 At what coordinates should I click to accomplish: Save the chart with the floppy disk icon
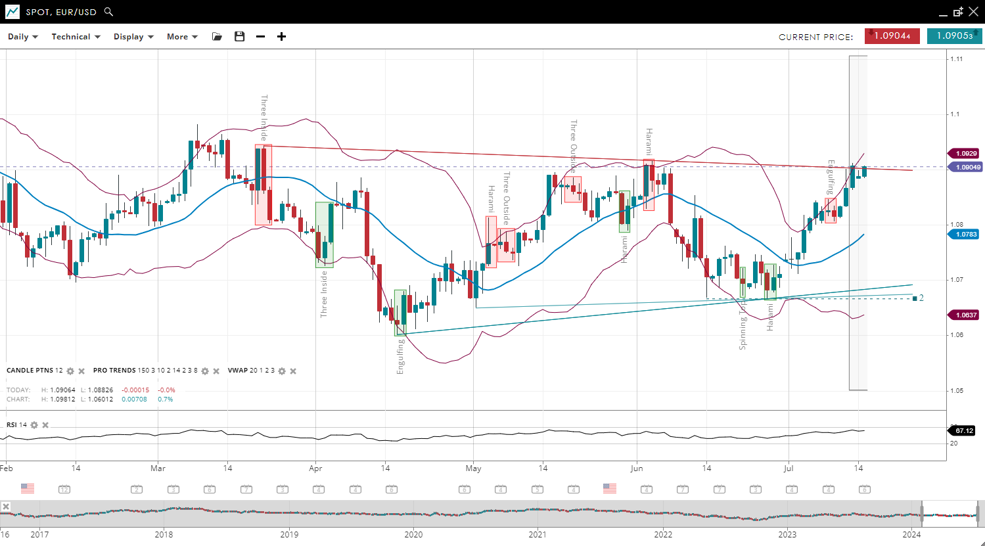click(x=239, y=37)
